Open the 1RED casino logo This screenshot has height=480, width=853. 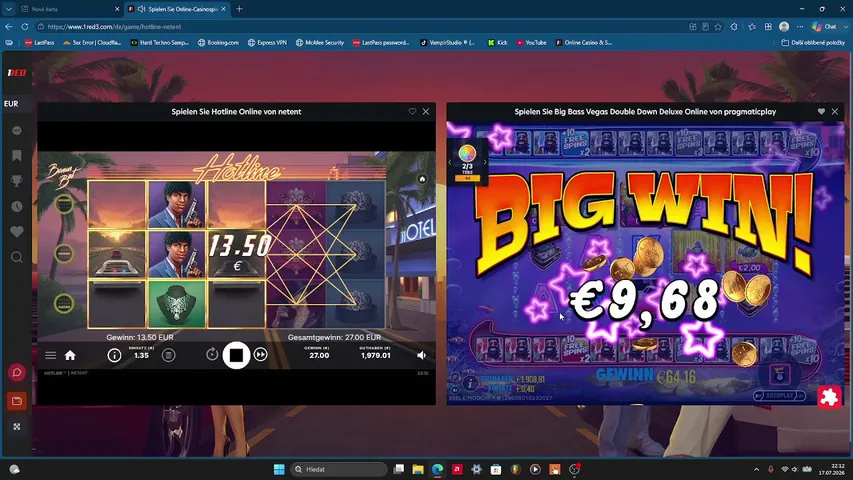tap(17, 72)
